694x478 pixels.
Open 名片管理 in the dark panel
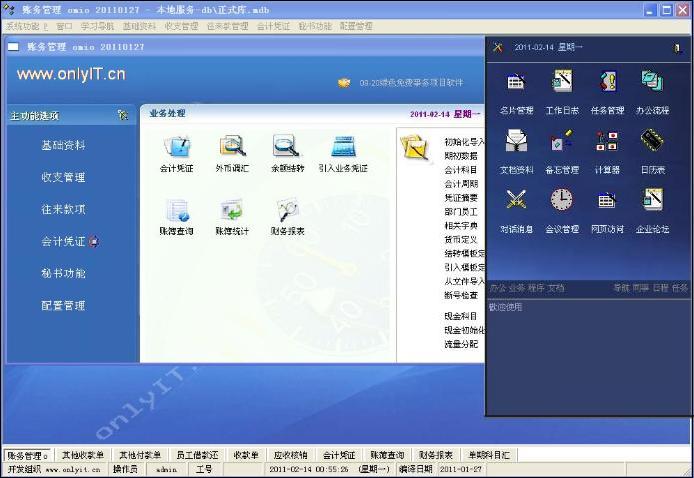pyautogui.click(x=516, y=81)
